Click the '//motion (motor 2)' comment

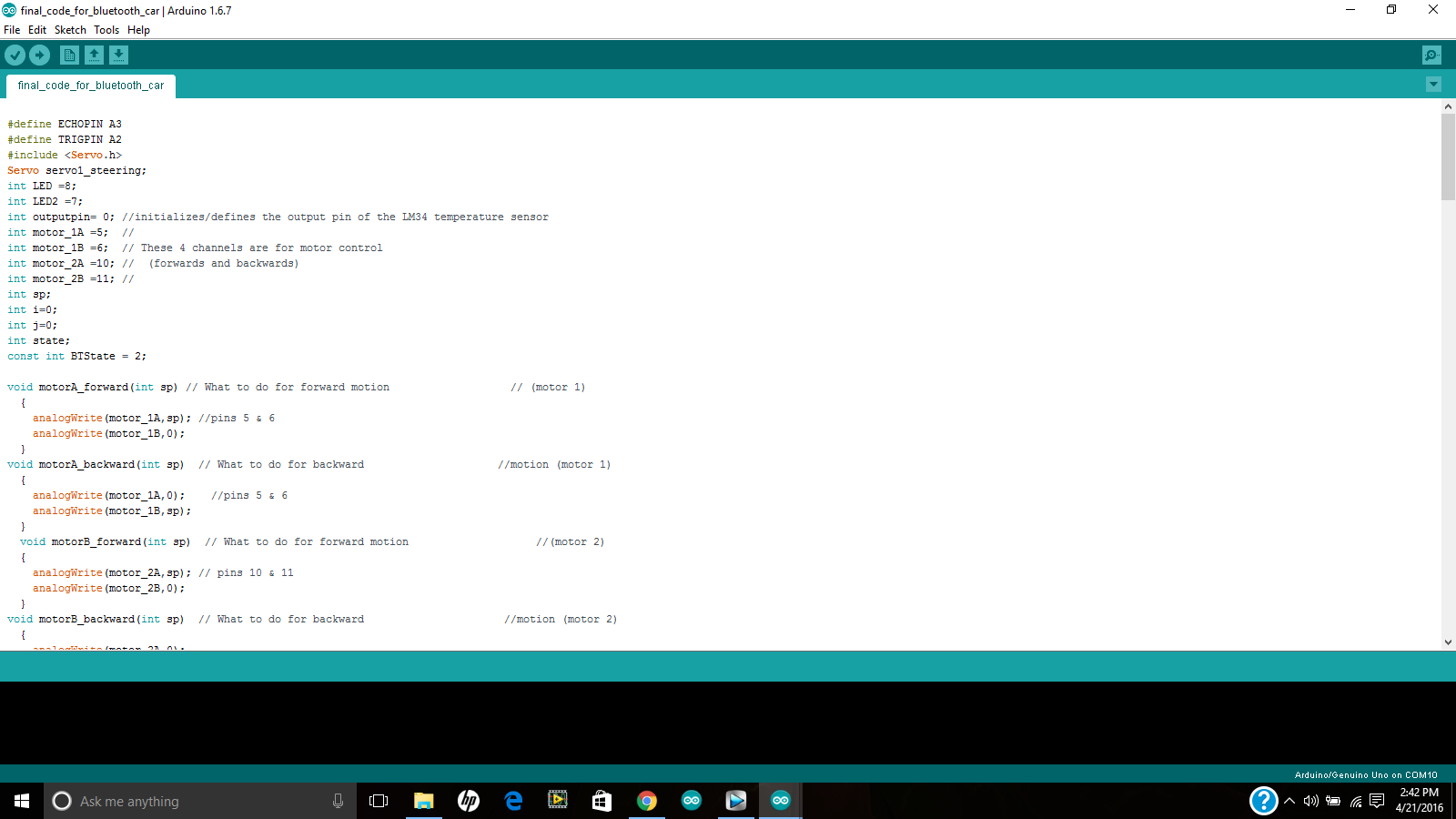(561, 619)
